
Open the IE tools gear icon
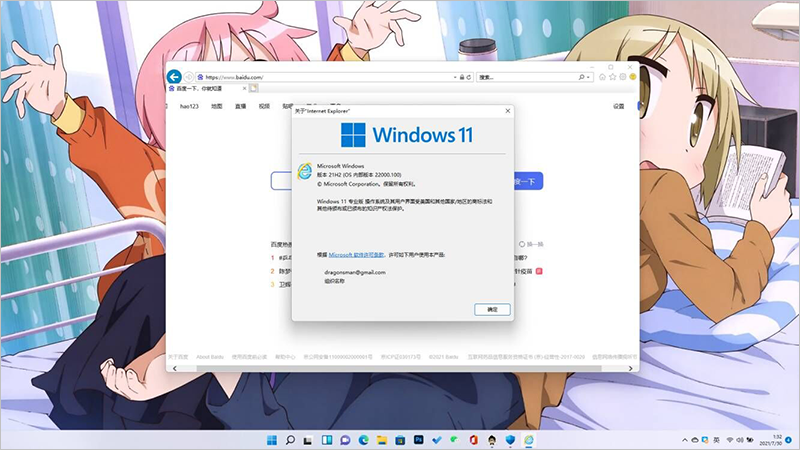pos(621,77)
